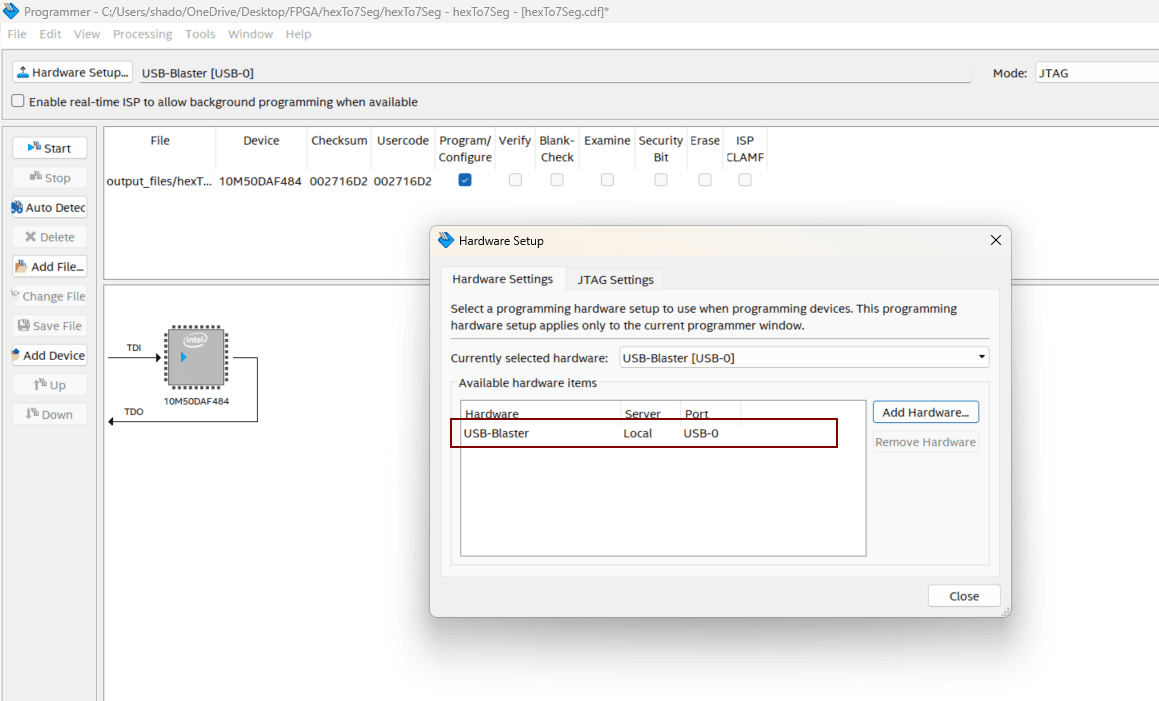Click the Delete button in the sidebar
The height and width of the screenshot is (701, 1159).
(x=50, y=237)
